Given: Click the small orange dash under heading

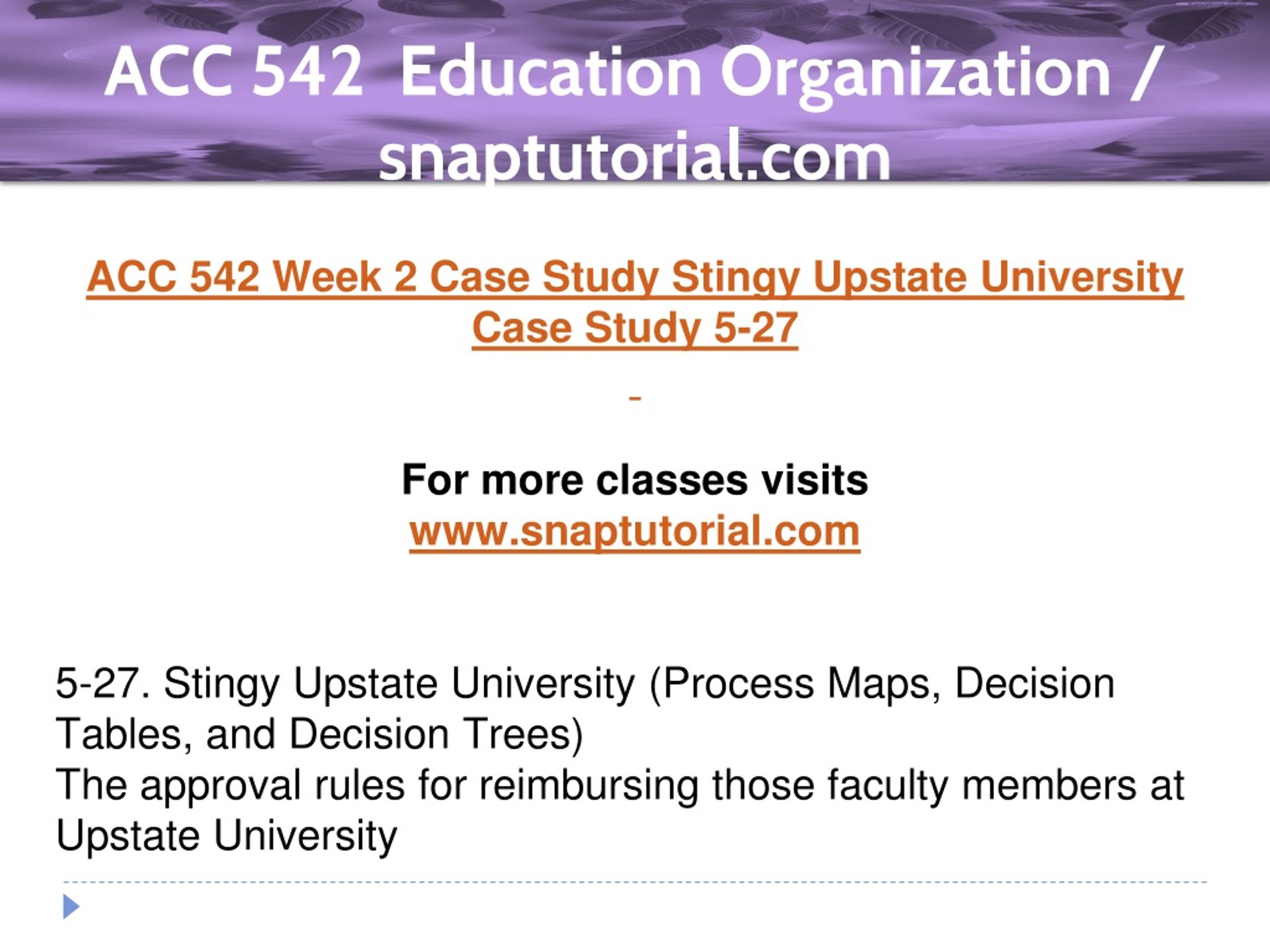Looking at the screenshot, I should (x=635, y=398).
